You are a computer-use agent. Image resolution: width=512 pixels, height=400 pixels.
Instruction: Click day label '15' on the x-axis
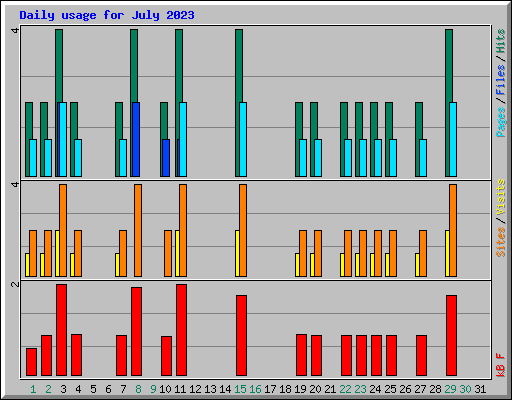point(240,389)
